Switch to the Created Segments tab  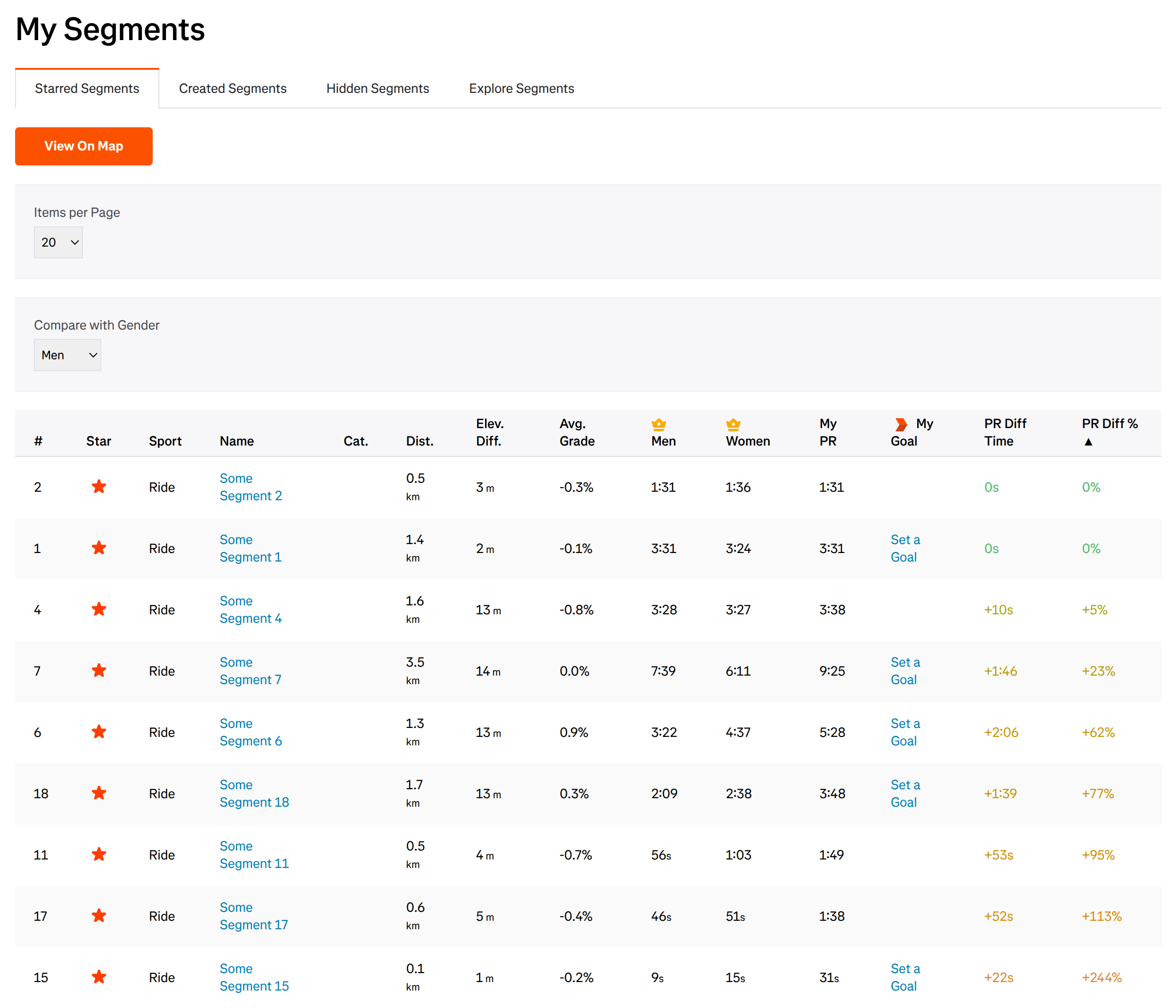click(233, 89)
